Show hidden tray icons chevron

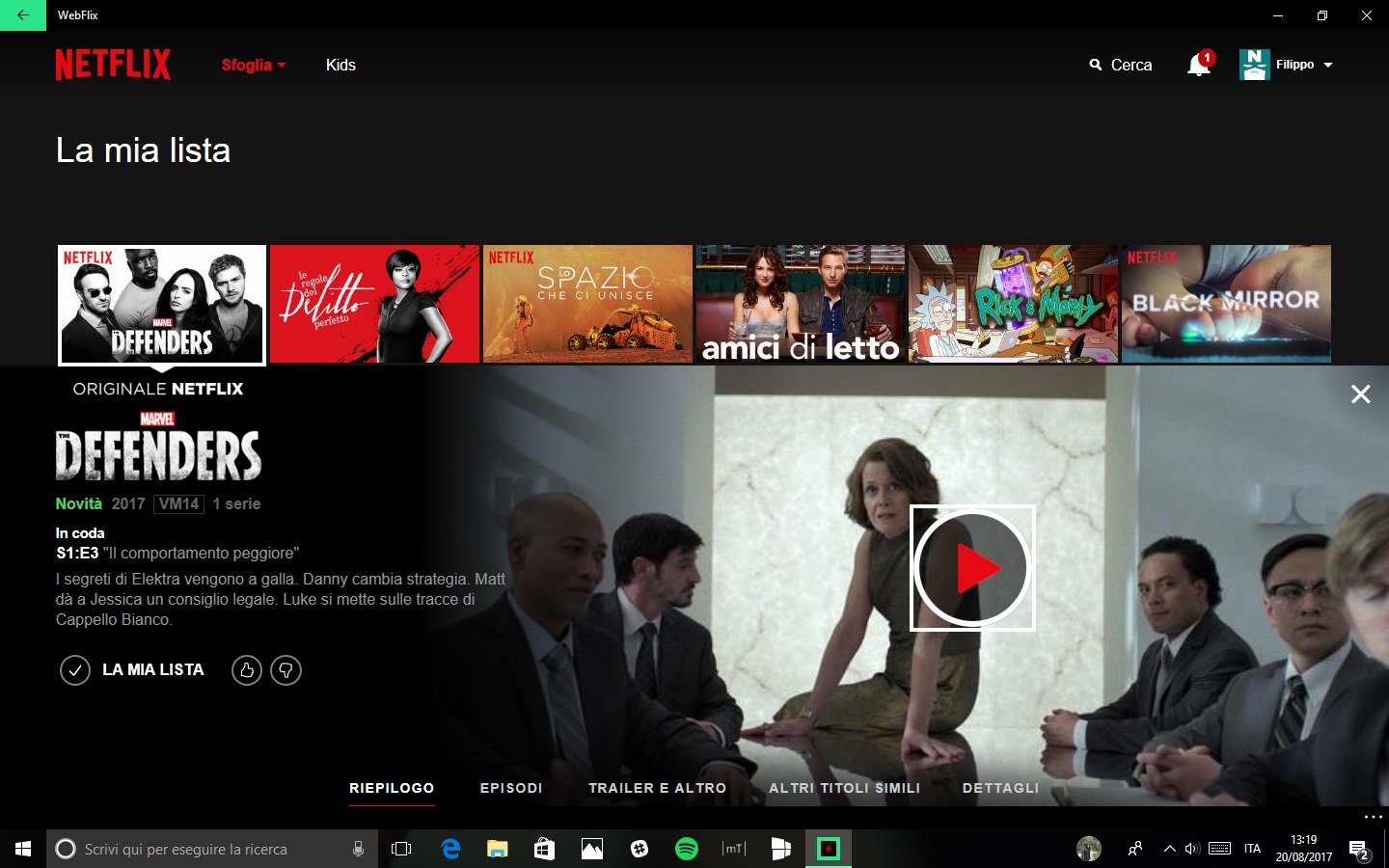click(x=1169, y=849)
